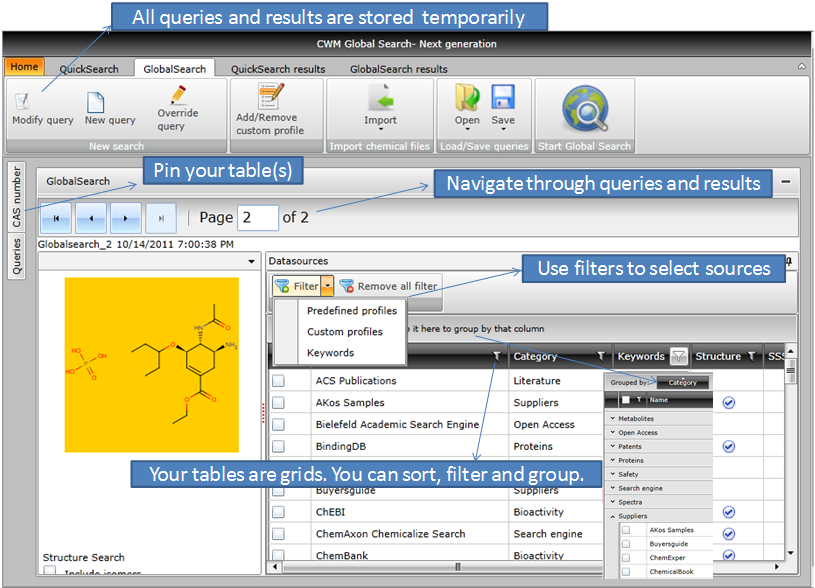Viewport: 815px width, 588px height.
Task: Choose Predefined profiles from Filter menu
Action: 351,311
